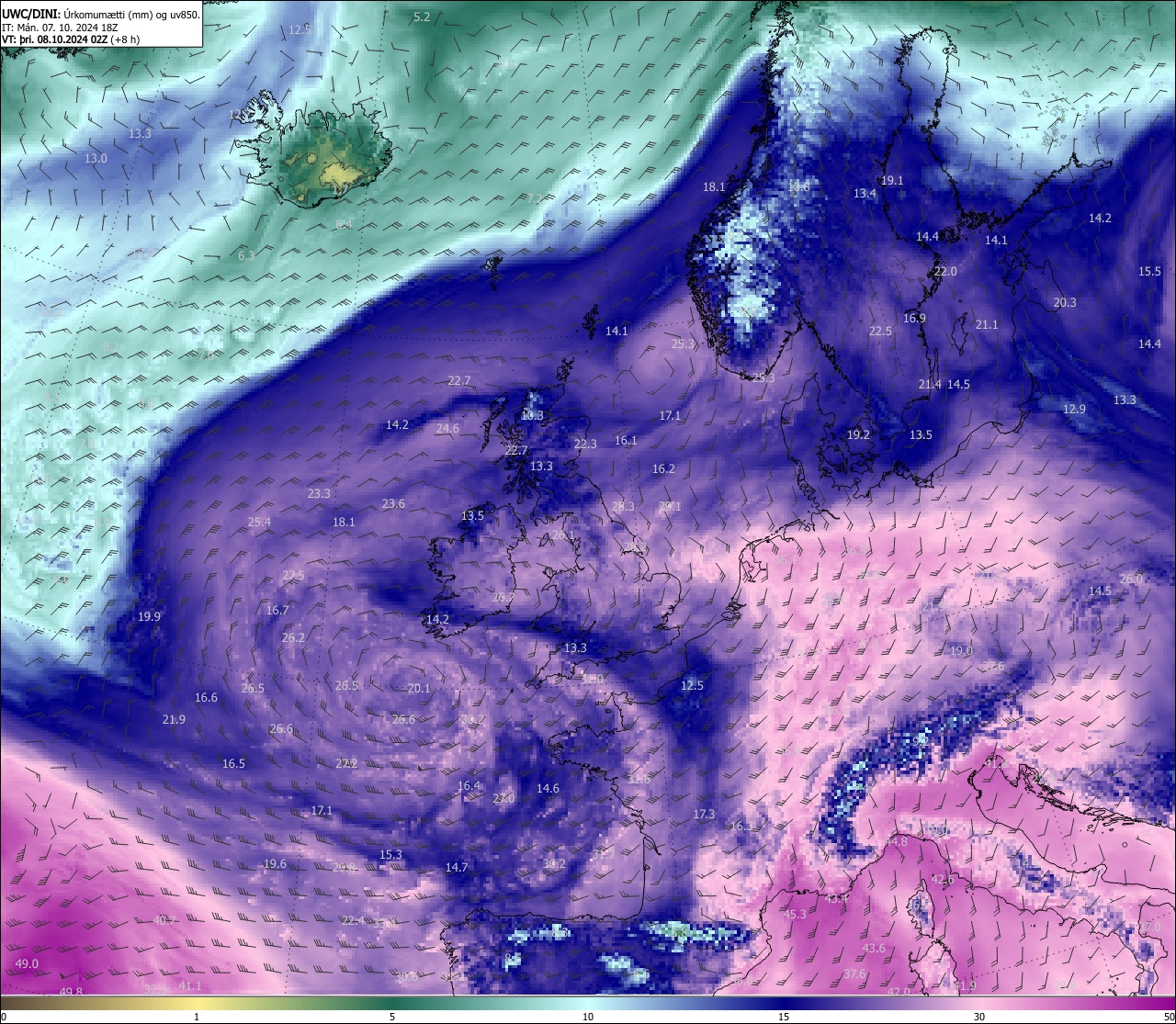Click the 16.9 value label
1176x1024 pixels.
(x=914, y=318)
